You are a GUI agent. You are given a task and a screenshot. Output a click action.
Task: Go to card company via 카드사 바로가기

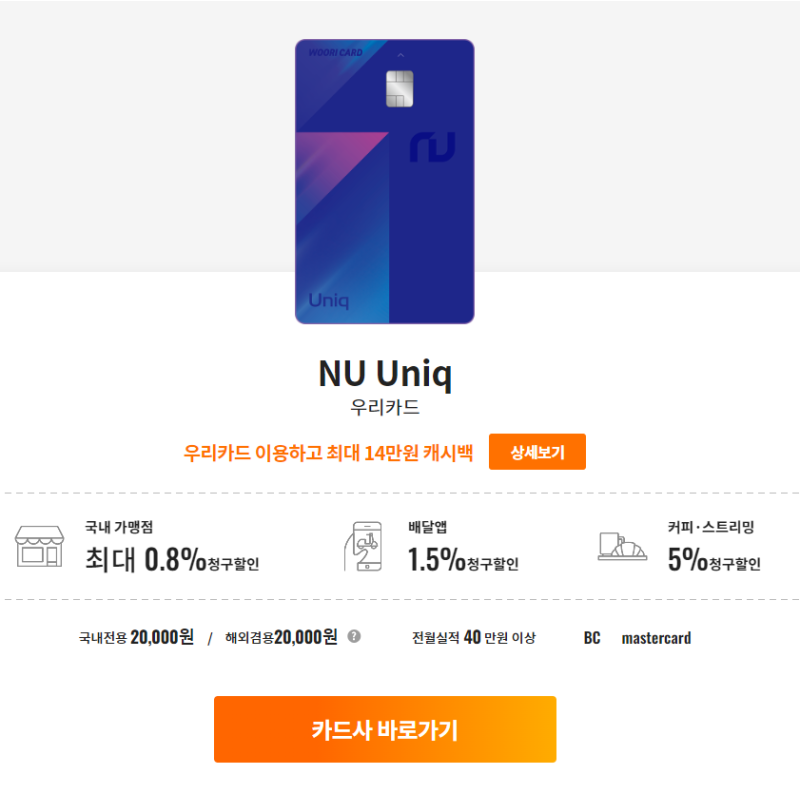[385, 729]
